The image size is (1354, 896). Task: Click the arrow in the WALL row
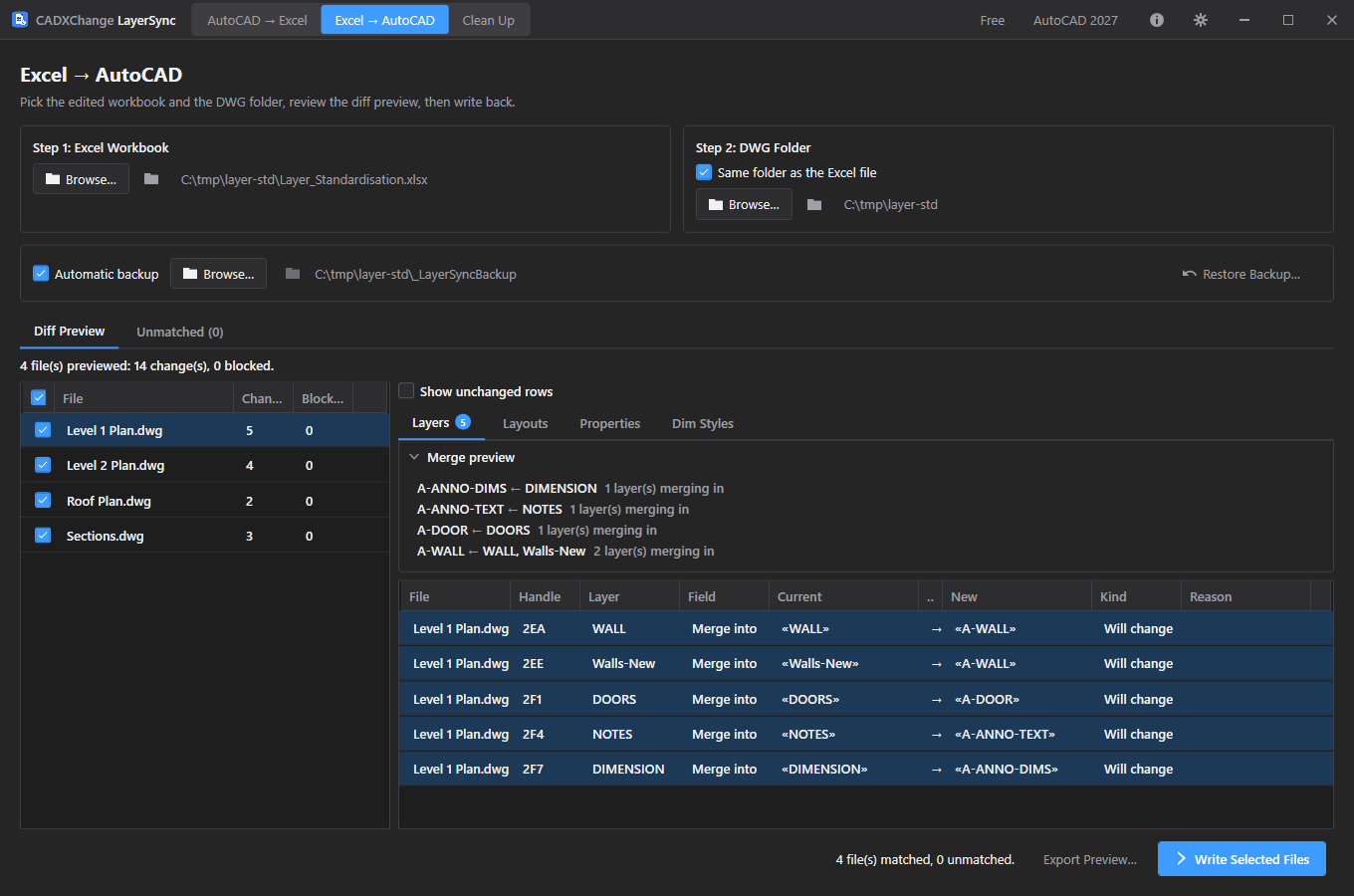coord(936,629)
